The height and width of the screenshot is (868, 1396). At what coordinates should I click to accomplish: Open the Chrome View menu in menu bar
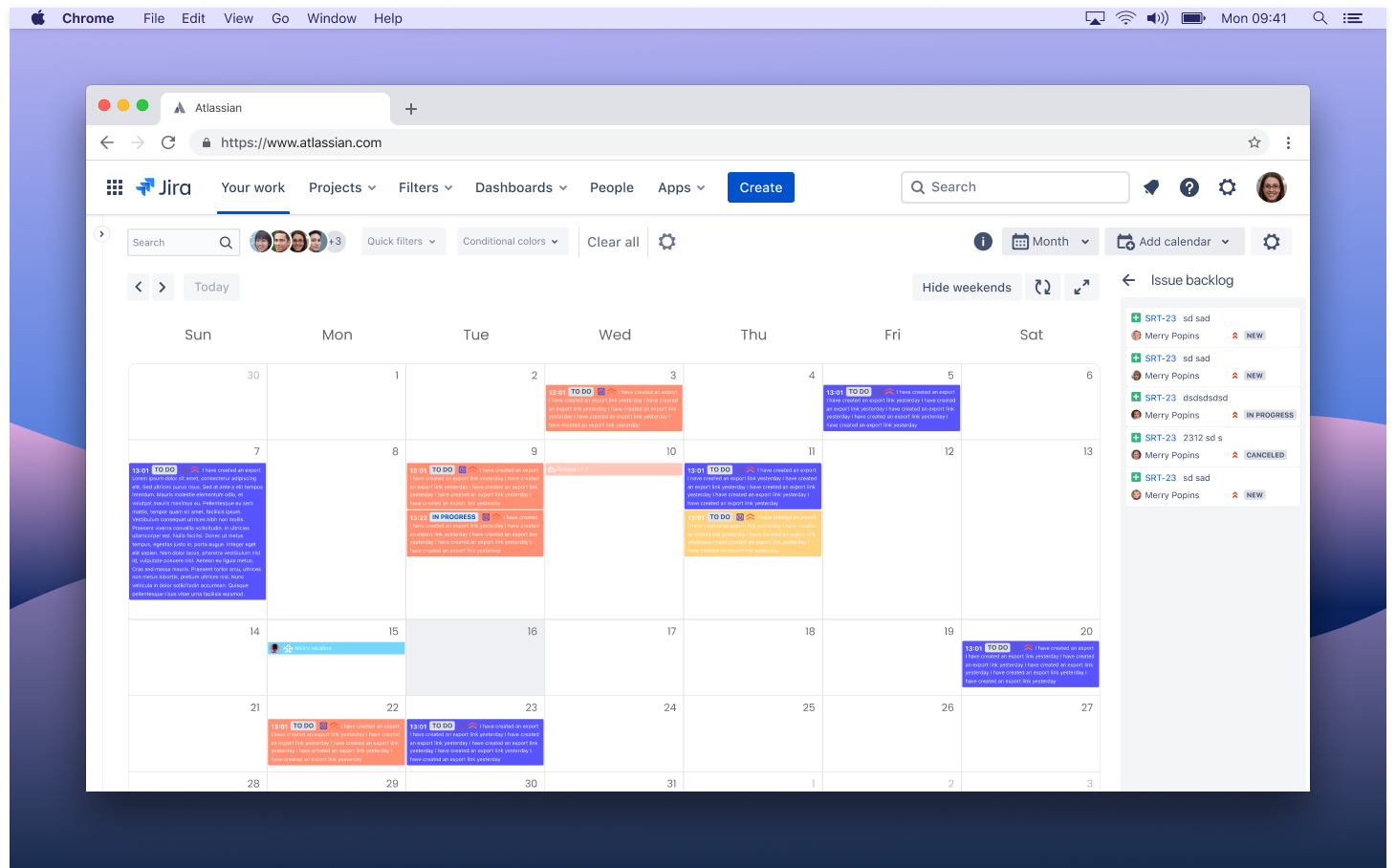[238, 18]
